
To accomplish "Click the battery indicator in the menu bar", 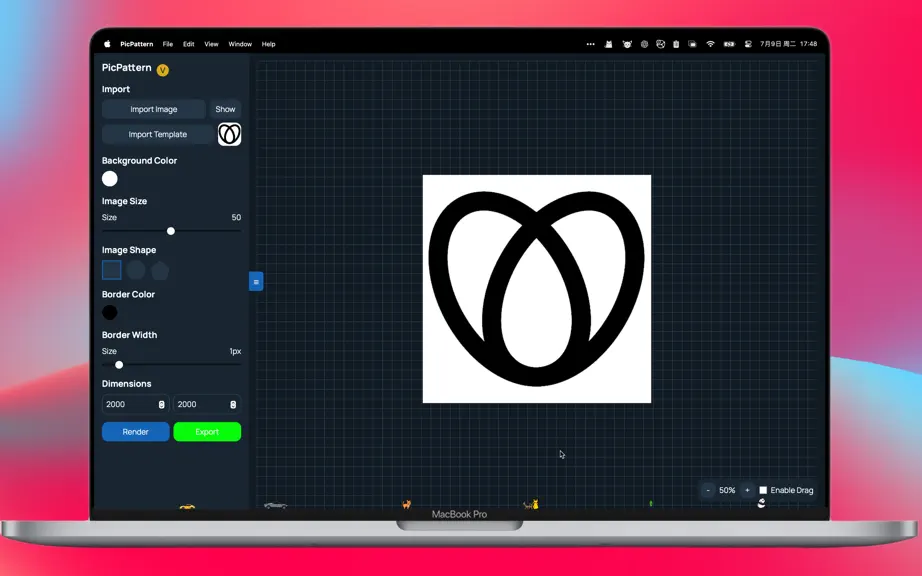I will tap(729, 44).
